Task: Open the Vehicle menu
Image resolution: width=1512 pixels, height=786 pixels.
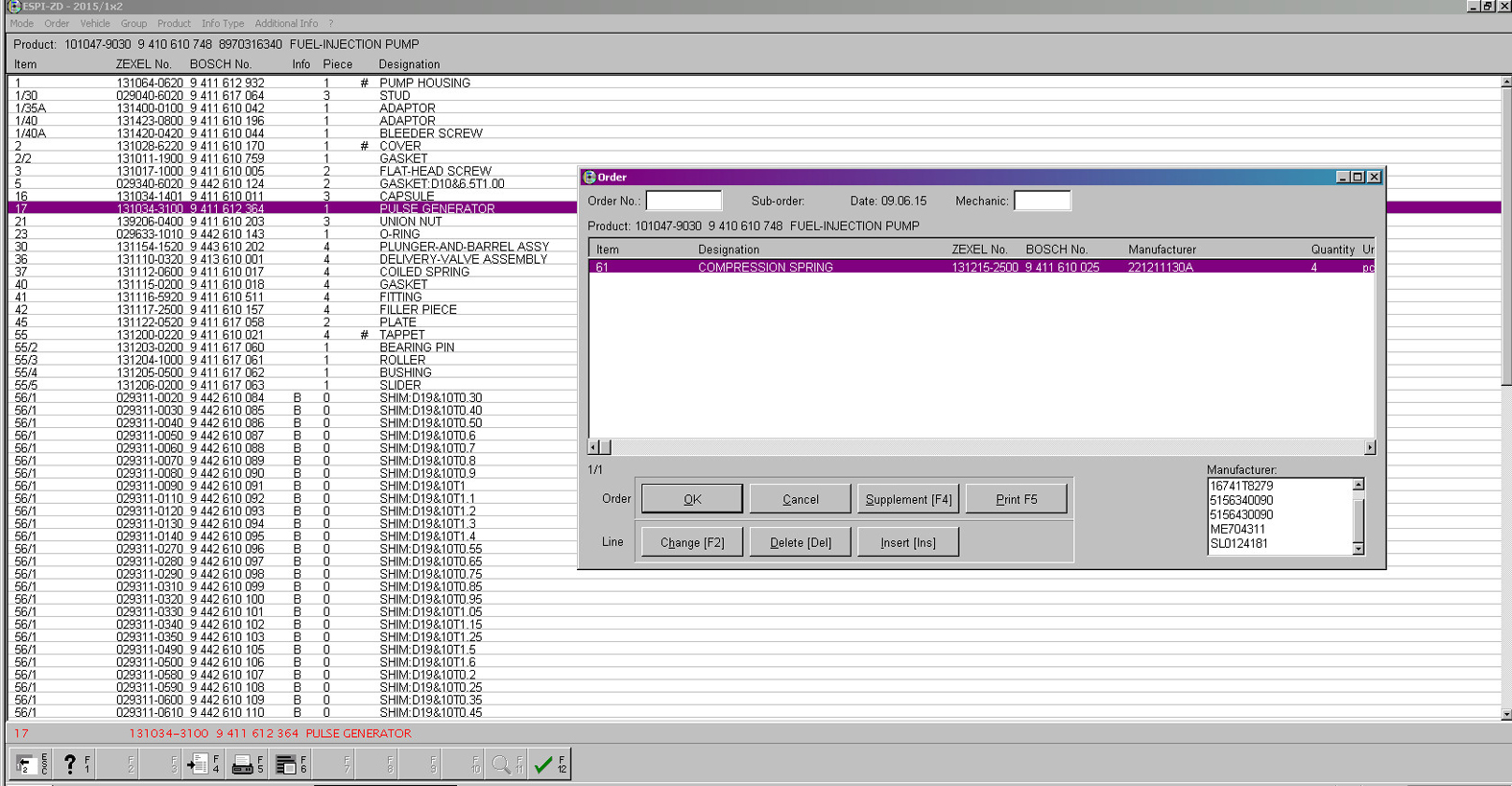Action: [x=94, y=23]
